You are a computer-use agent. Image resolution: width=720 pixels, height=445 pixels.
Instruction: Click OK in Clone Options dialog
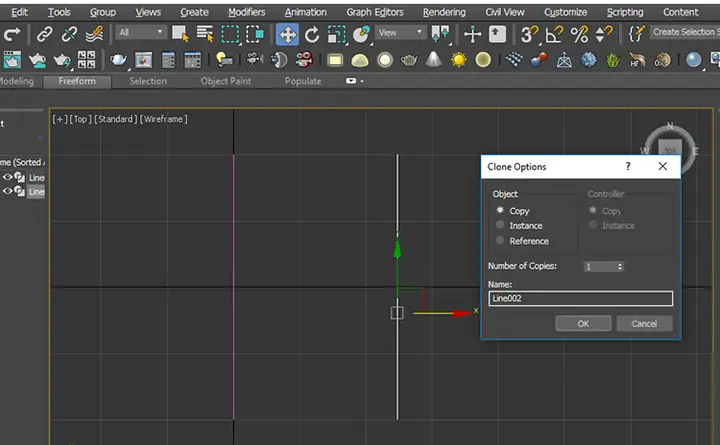click(583, 323)
